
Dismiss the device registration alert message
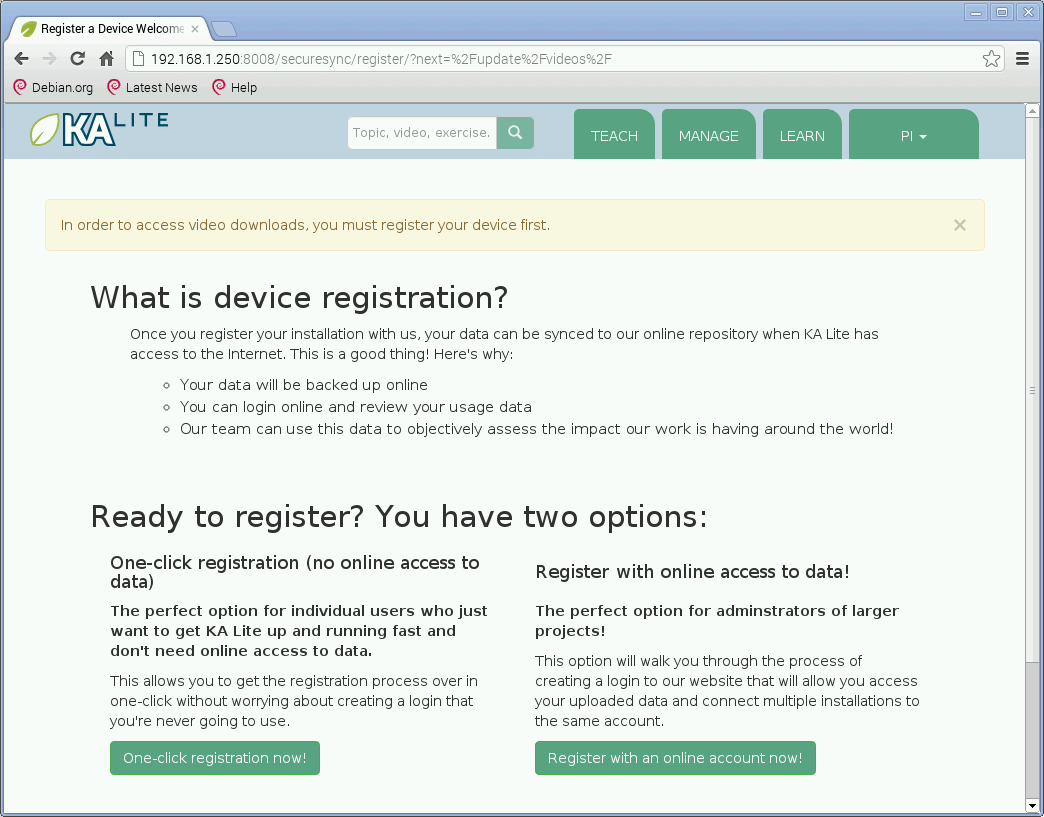(x=959, y=225)
